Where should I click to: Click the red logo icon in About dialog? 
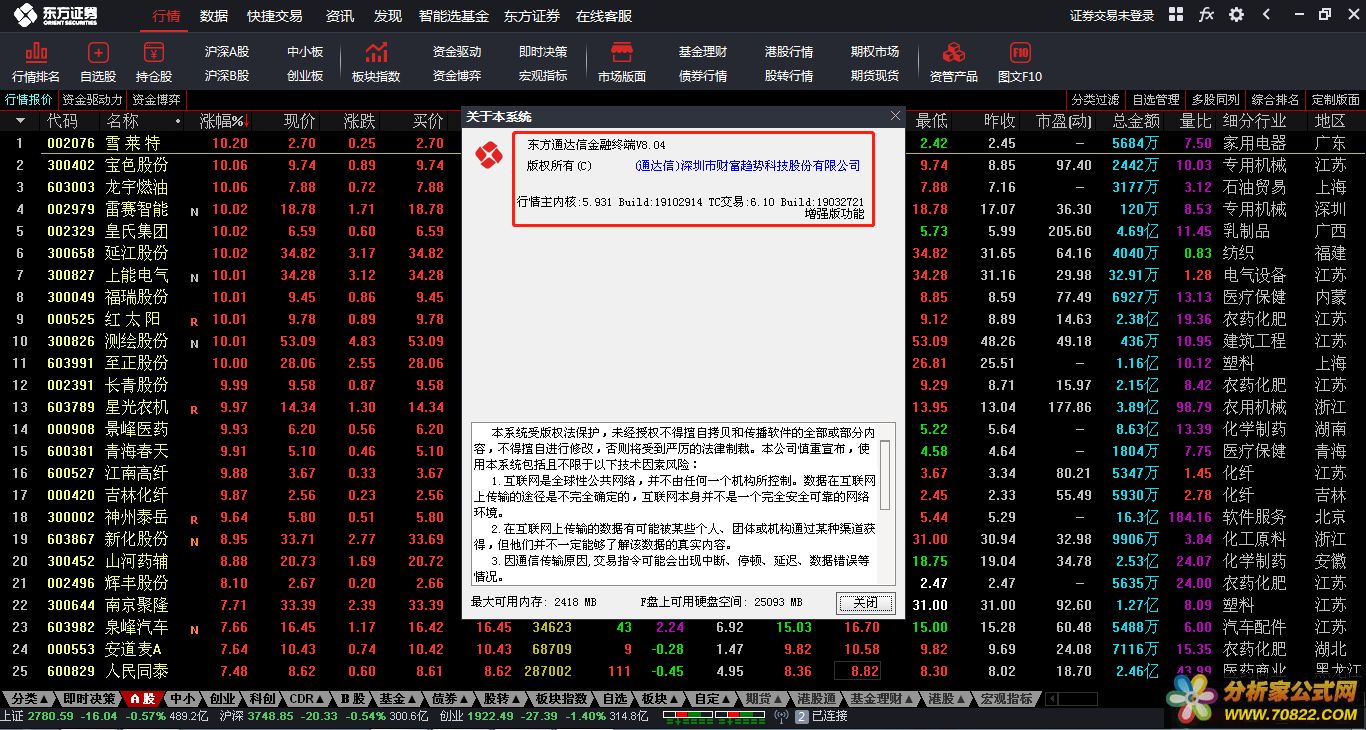[x=489, y=155]
